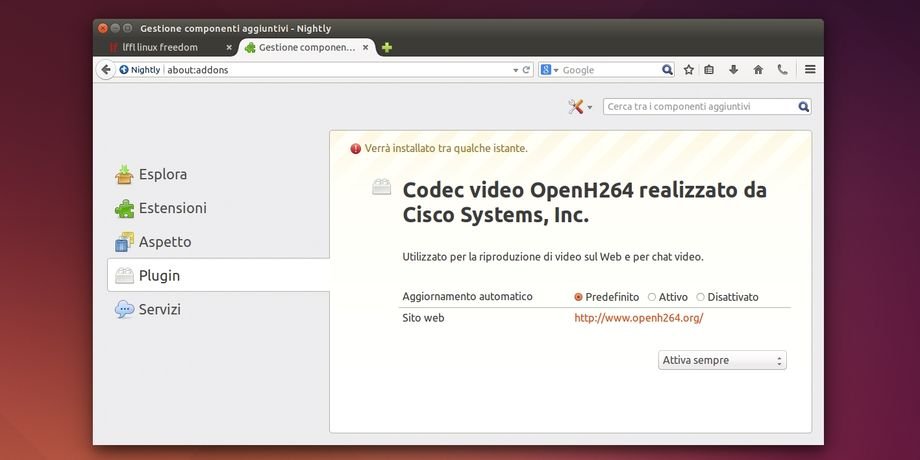Start a conversation with phone icon
This screenshot has height=460, width=920.
coord(782,70)
